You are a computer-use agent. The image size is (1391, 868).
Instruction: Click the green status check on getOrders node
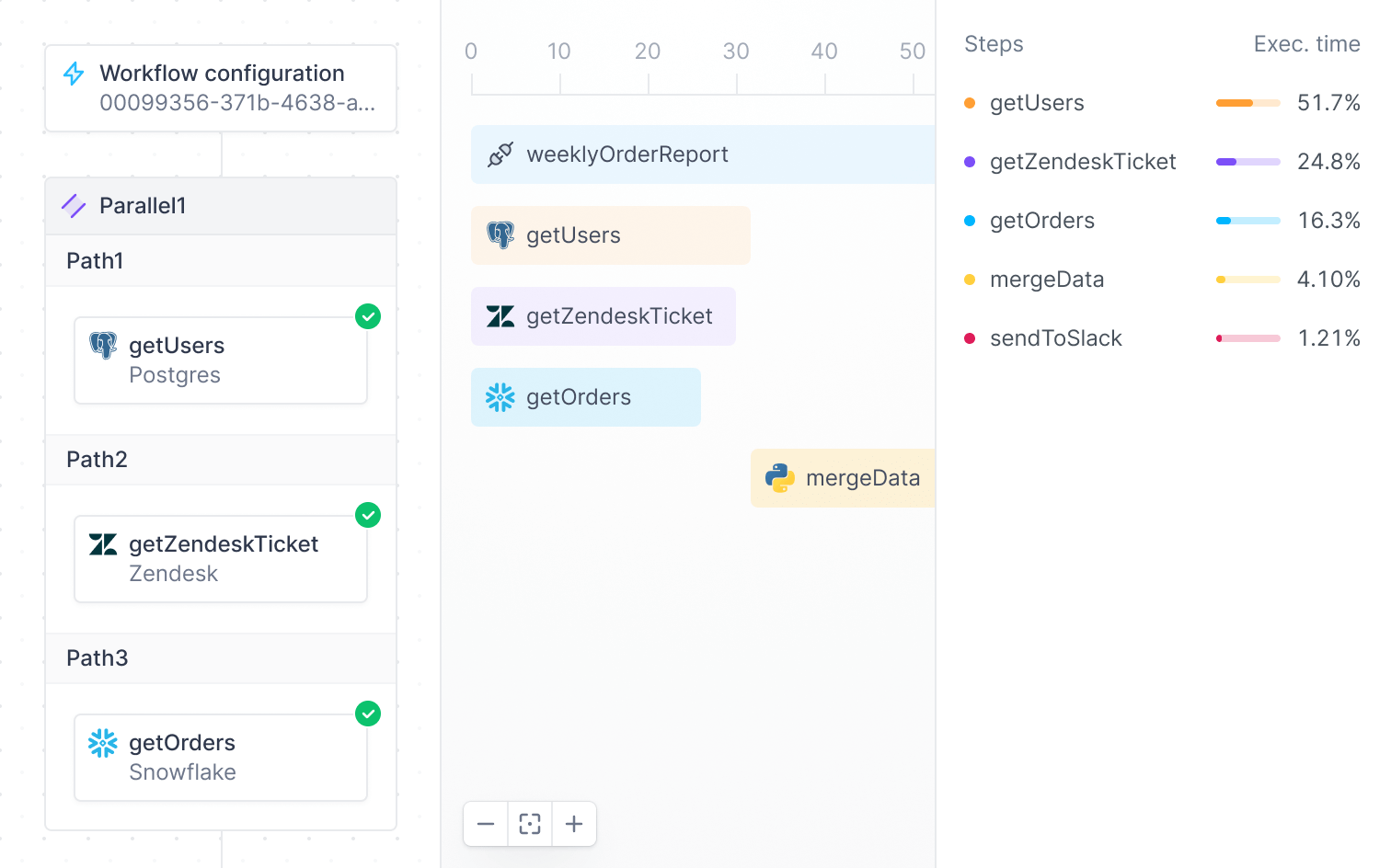368,714
